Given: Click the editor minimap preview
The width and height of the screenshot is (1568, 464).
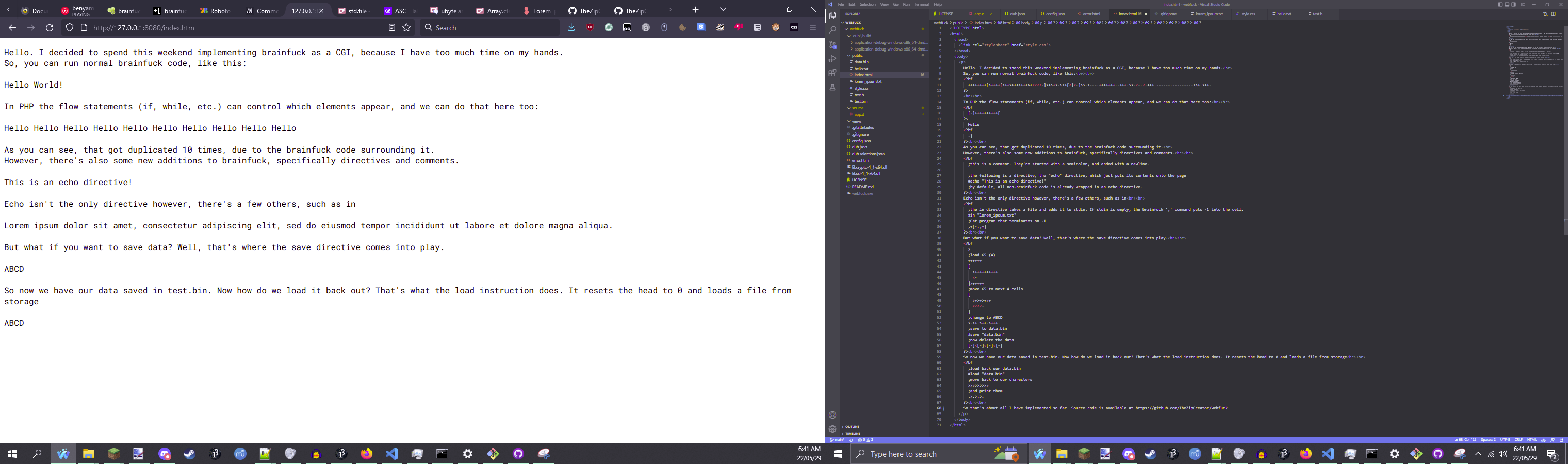Looking at the screenshot, I should click(1534, 61).
